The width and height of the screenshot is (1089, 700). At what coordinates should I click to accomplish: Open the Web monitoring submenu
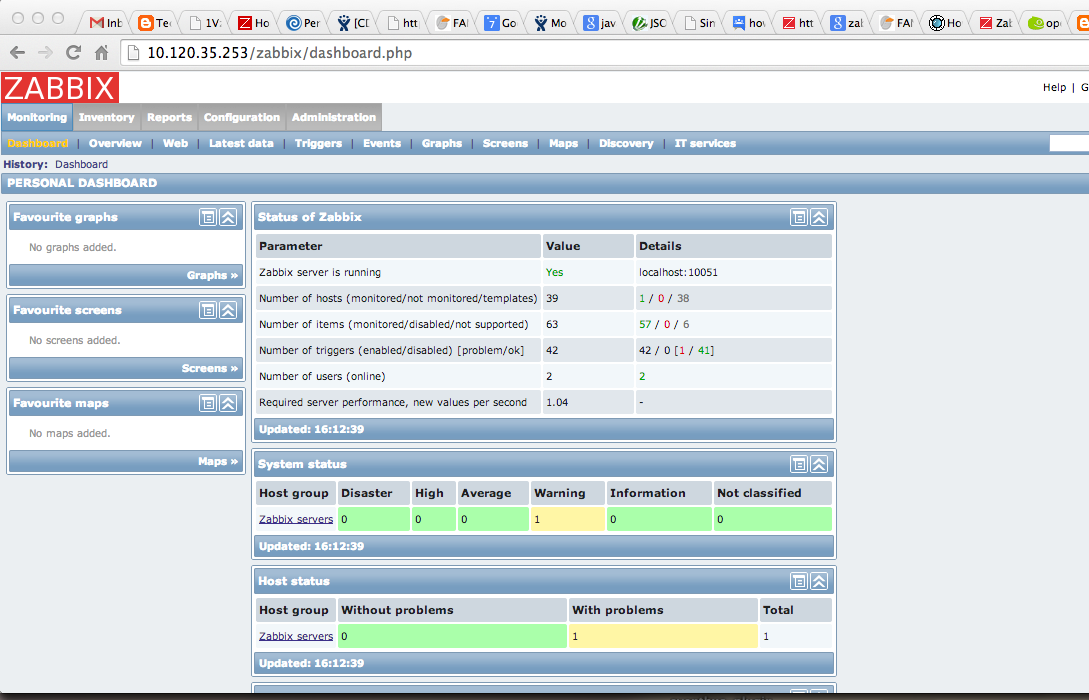[175, 144]
